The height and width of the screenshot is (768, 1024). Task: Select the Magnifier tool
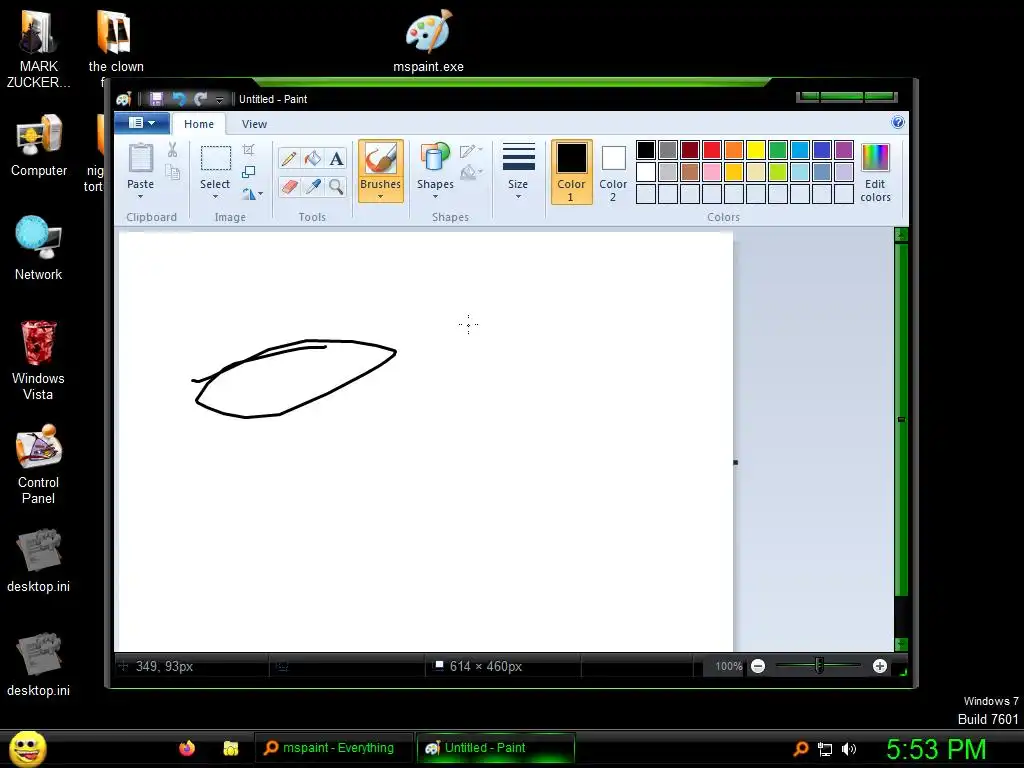(x=336, y=187)
